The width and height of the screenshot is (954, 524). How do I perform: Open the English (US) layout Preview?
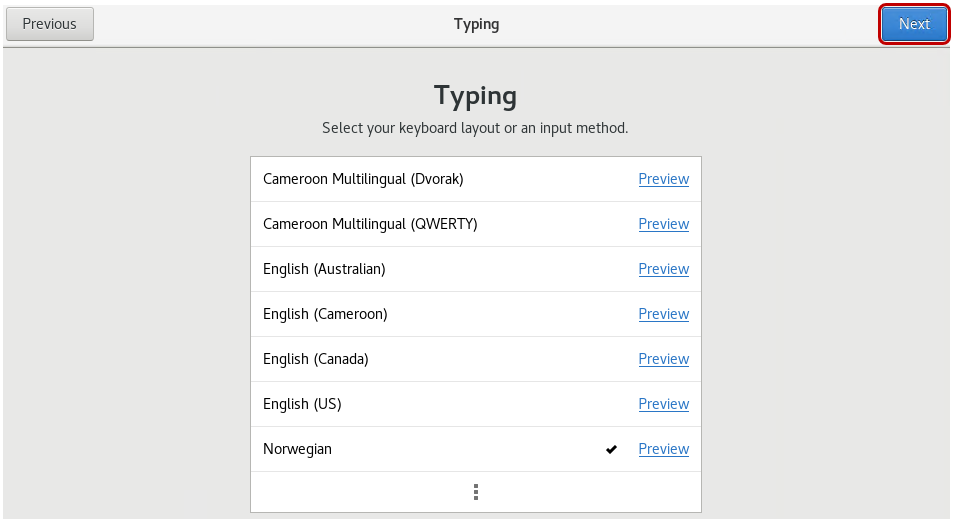coord(663,404)
